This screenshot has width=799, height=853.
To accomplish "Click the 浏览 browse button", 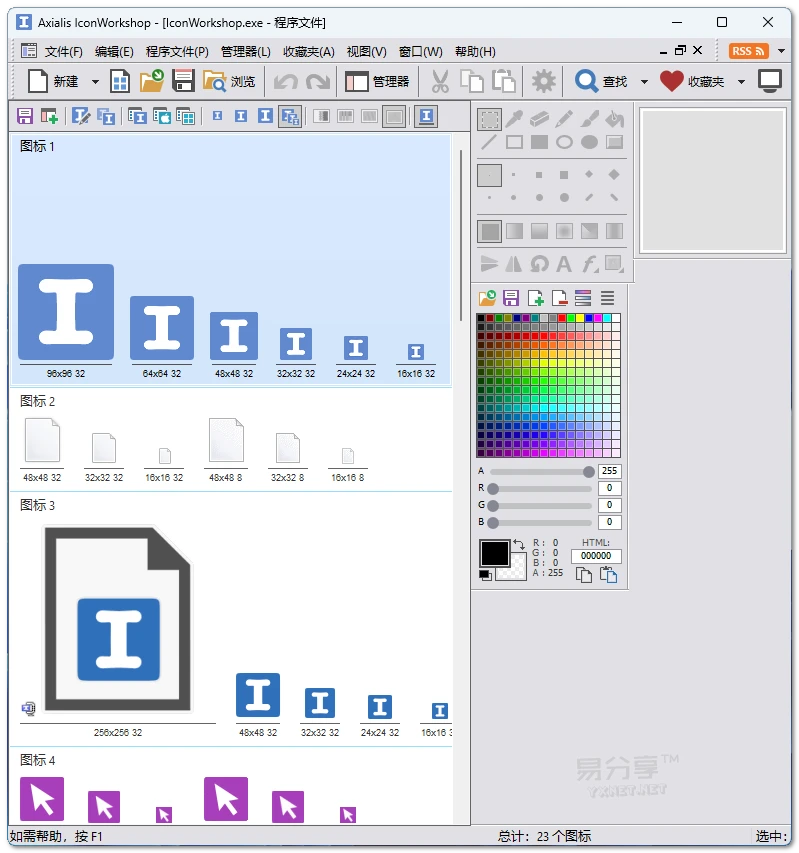I will (x=229, y=82).
